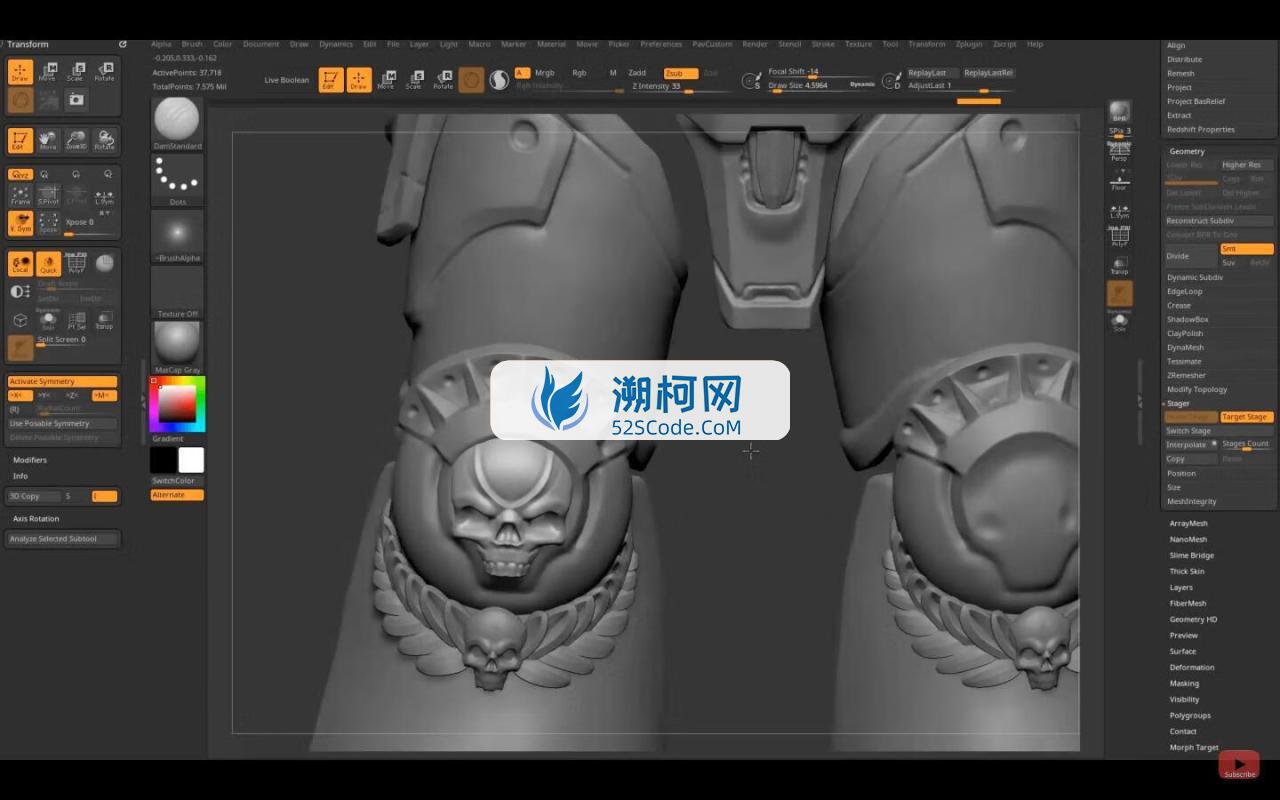Enable the >Y< symmetry axis
Image resolution: width=1280 pixels, height=800 pixels.
pyautogui.click(x=43, y=395)
